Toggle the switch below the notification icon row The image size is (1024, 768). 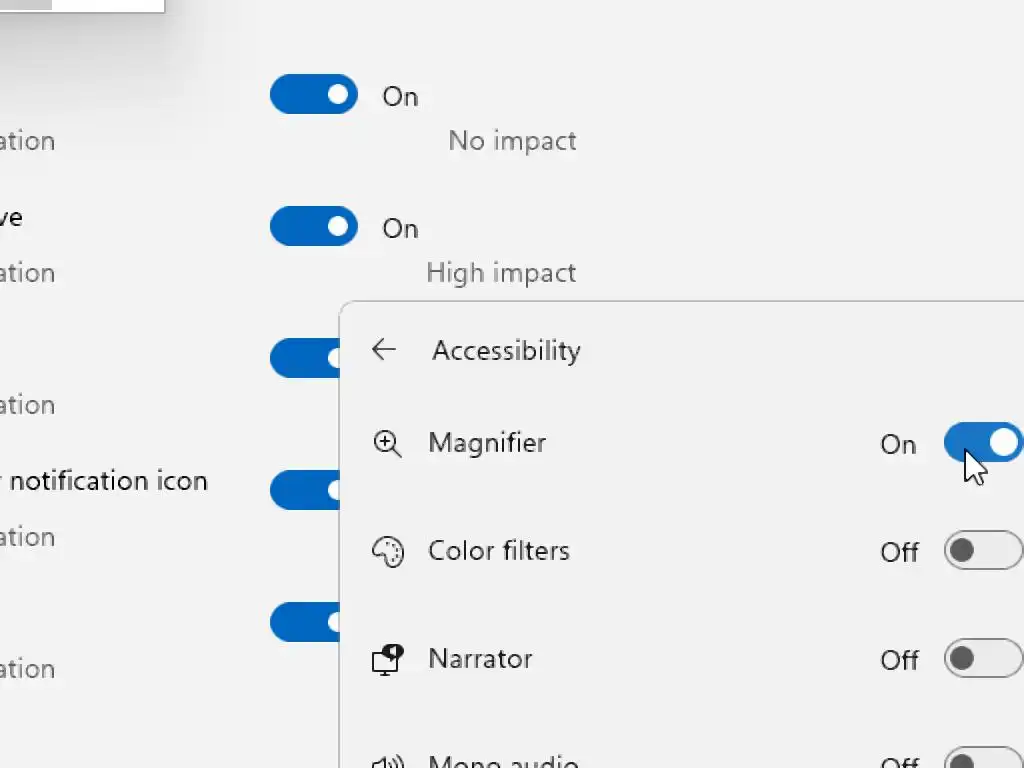[x=305, y=622]
